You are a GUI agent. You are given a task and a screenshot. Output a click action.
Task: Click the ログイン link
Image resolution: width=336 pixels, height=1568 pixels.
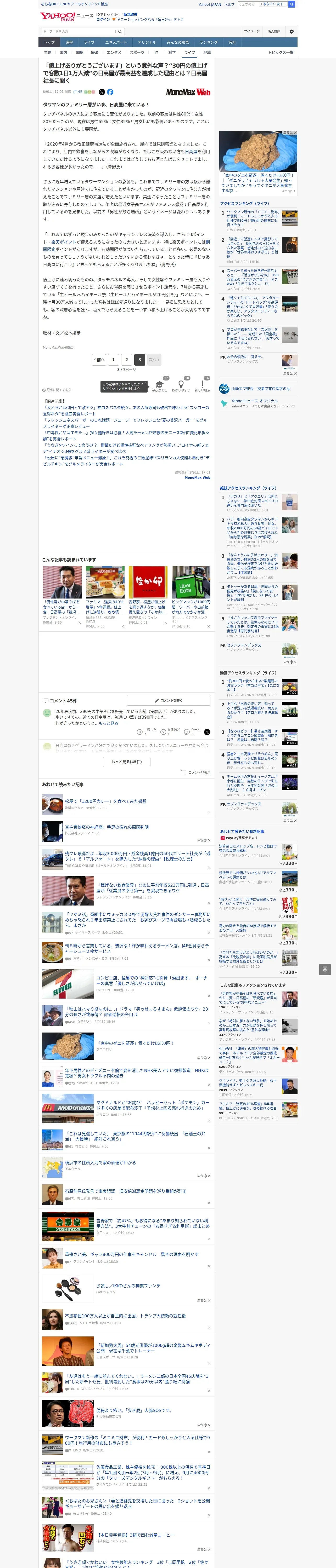[103, 20]
